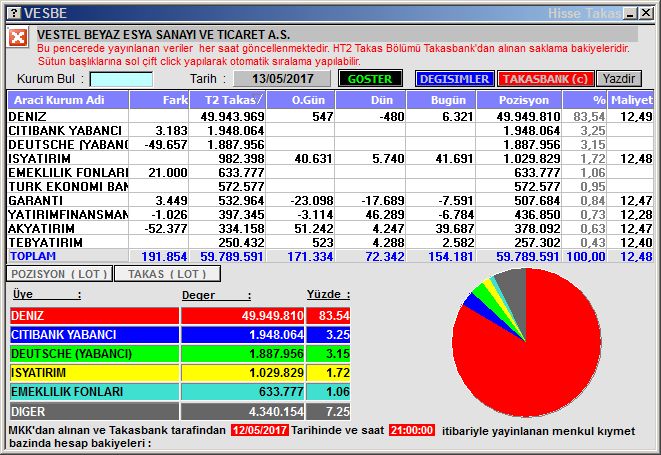This screenshot has width=661, height=455.
Task: Click total T2 Takas value 59.789.591
Action: (231, 256)
